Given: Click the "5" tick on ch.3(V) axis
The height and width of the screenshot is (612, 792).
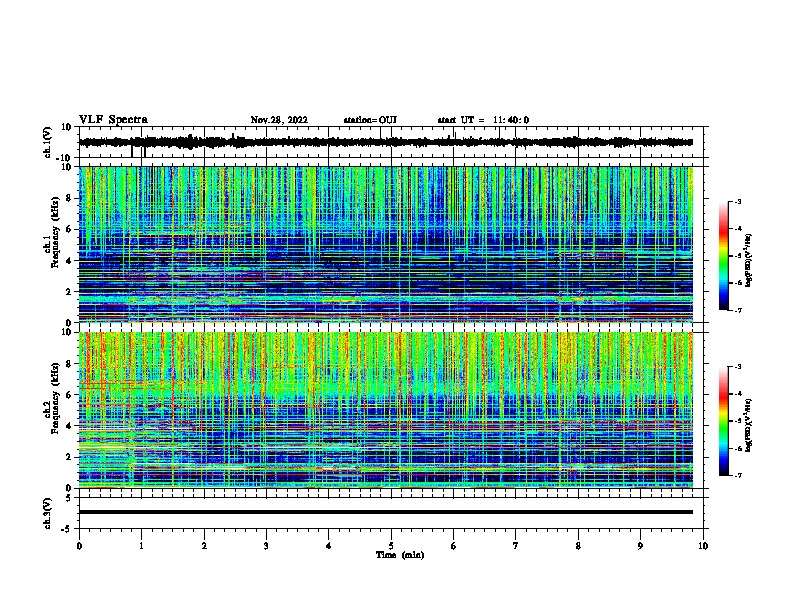Looking at the screenshot, I should click(69, 498).
